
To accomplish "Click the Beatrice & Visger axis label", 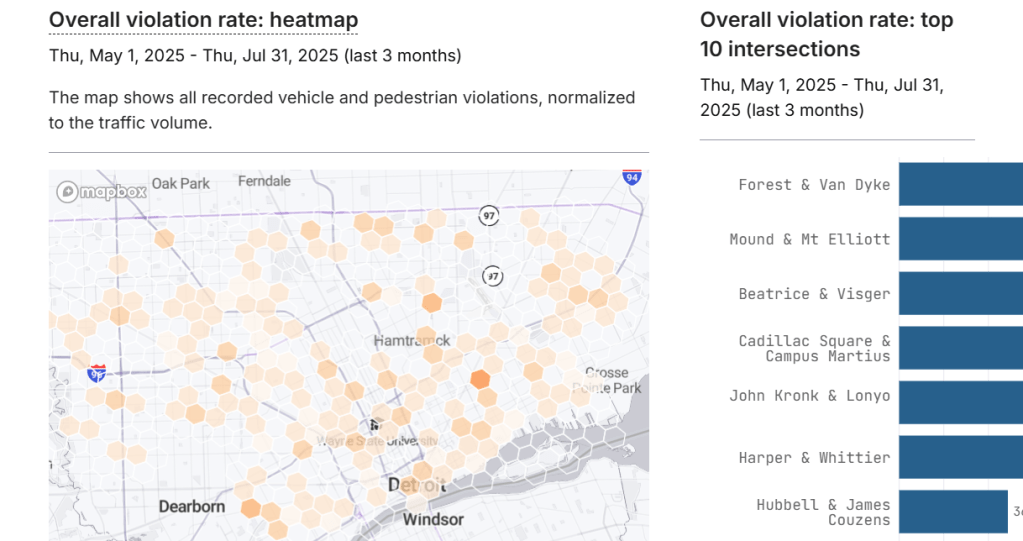I will tap(814, 294).
